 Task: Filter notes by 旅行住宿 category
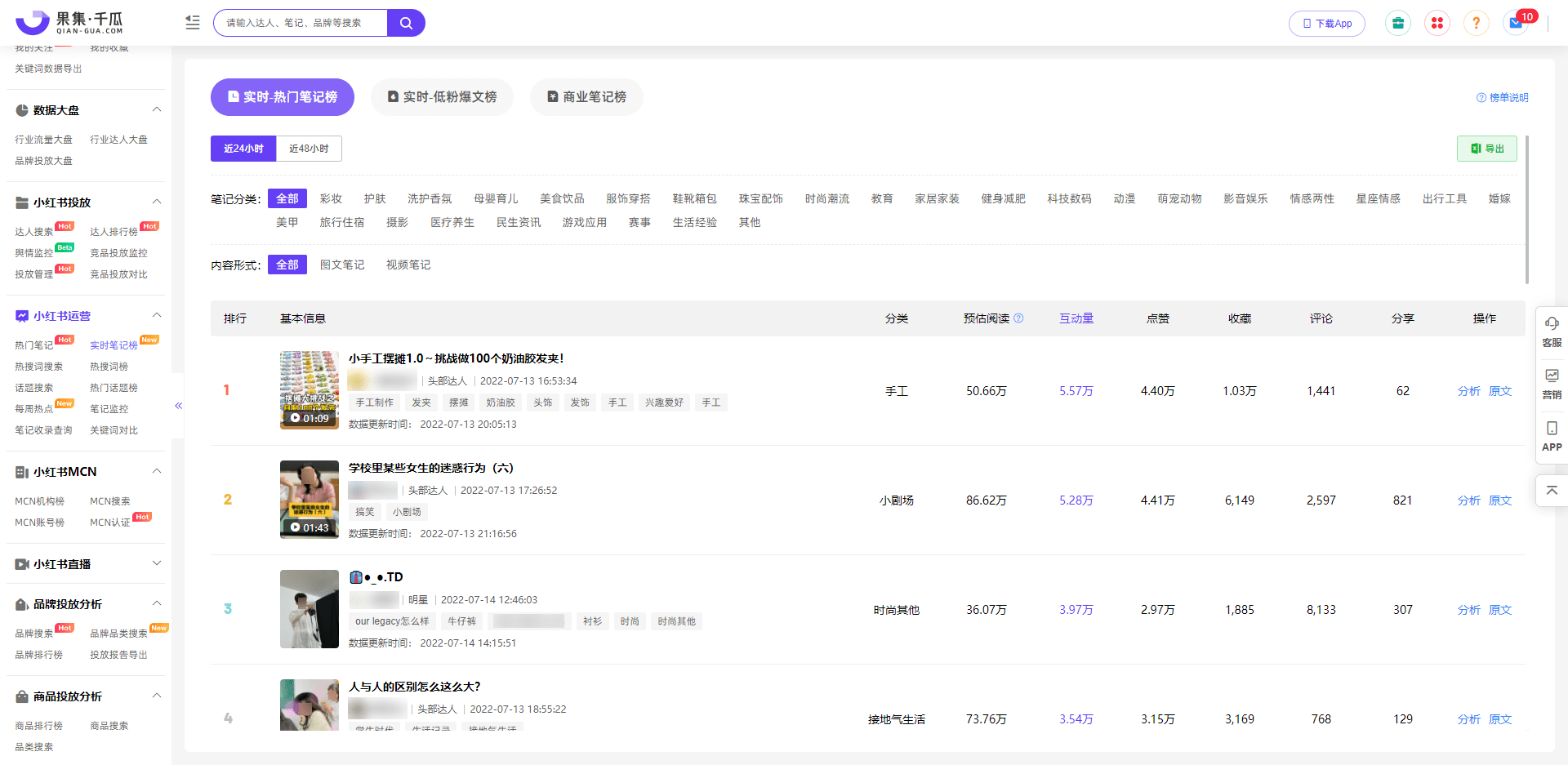[342, 222]
